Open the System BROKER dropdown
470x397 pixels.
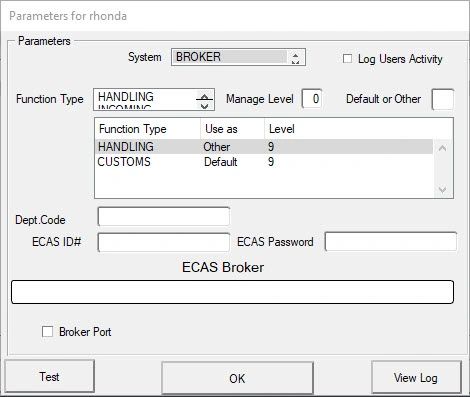click(238, 57)
